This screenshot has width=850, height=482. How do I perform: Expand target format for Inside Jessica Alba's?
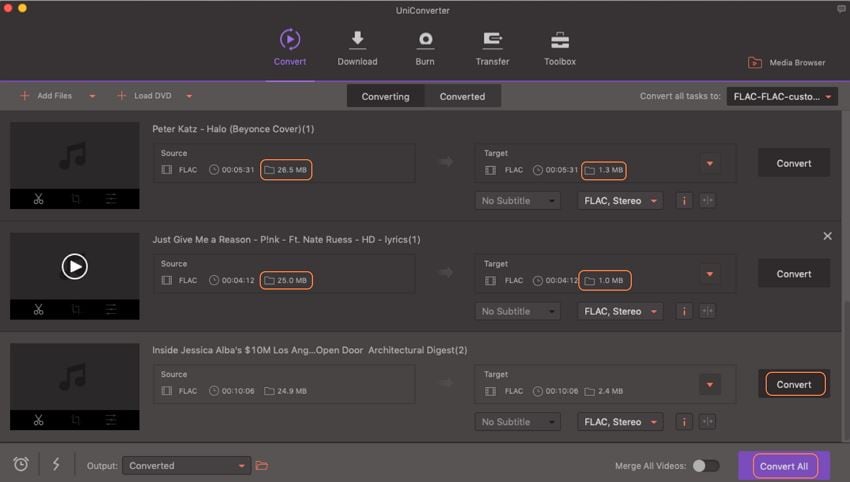coord(710,384)
